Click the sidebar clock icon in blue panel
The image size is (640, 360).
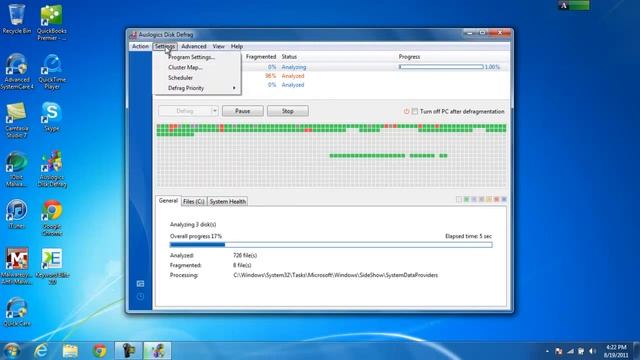(x=140, y=297)
